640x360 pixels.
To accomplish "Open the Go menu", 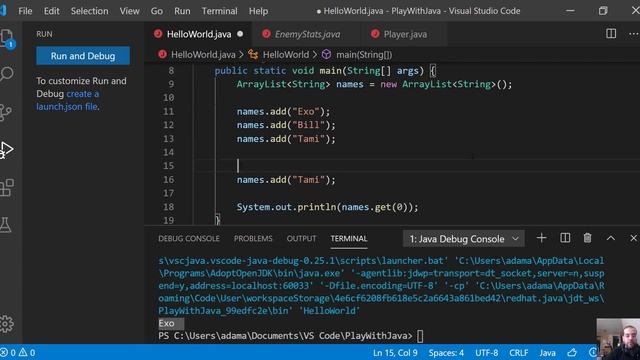I will 156,11.
